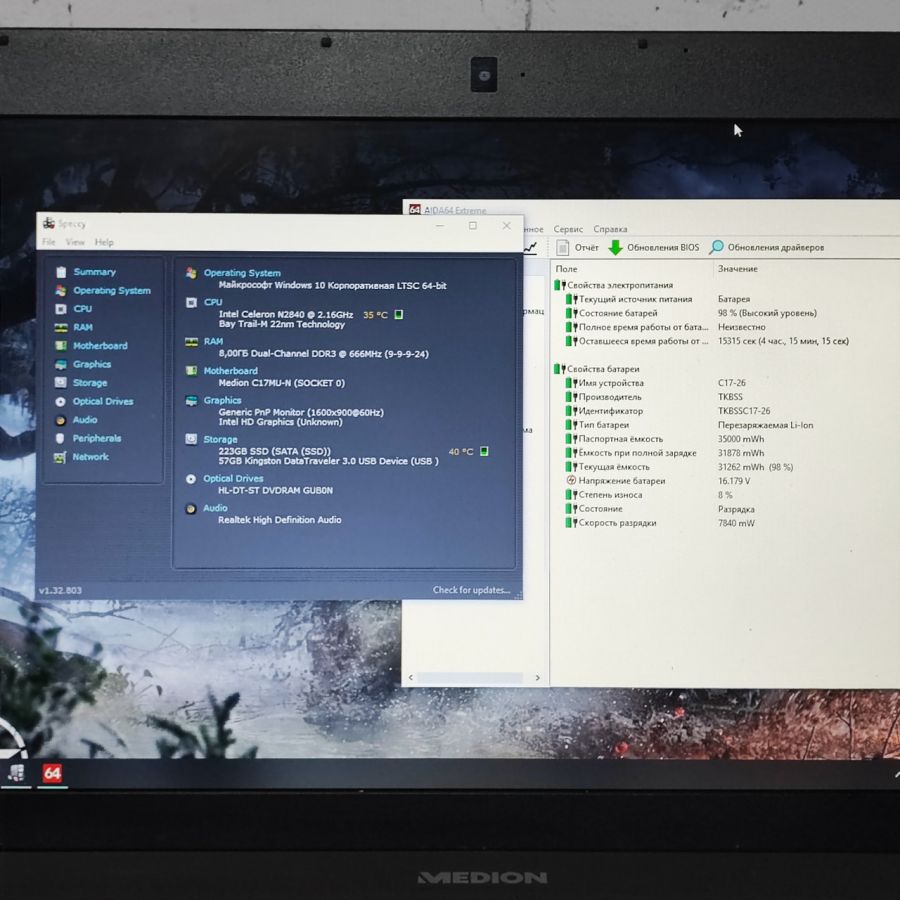Image resolution: width=900 pixels, height=900 pixels.
Task: Click the Optical Drives disc sidebar icon
Action: [x=60, y=402]
